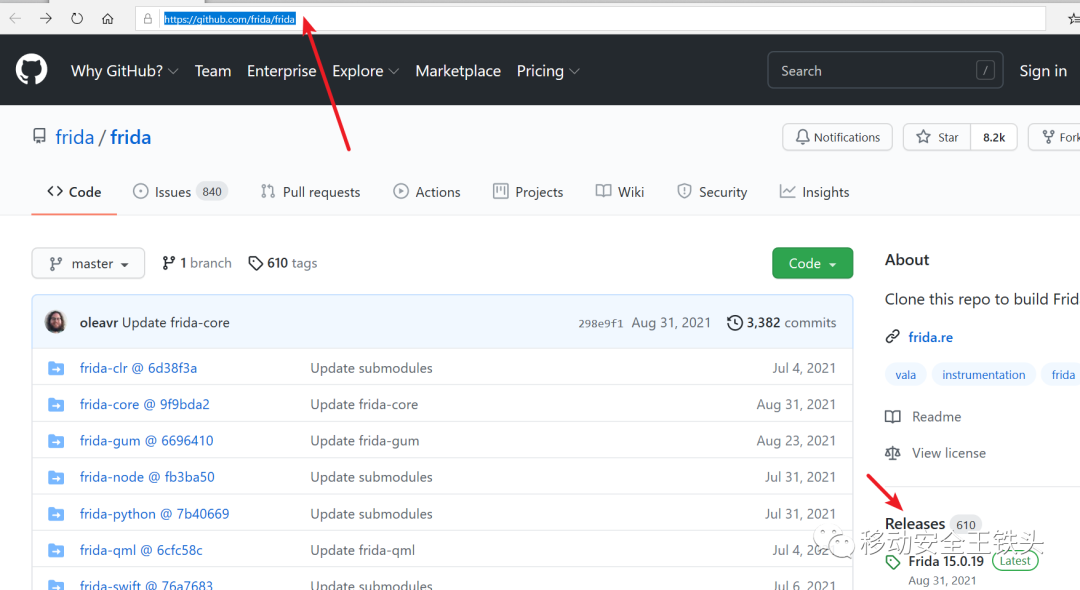Open the Readme link
The width and height of the screenshot is (1080, 590).
pos(923,417)
